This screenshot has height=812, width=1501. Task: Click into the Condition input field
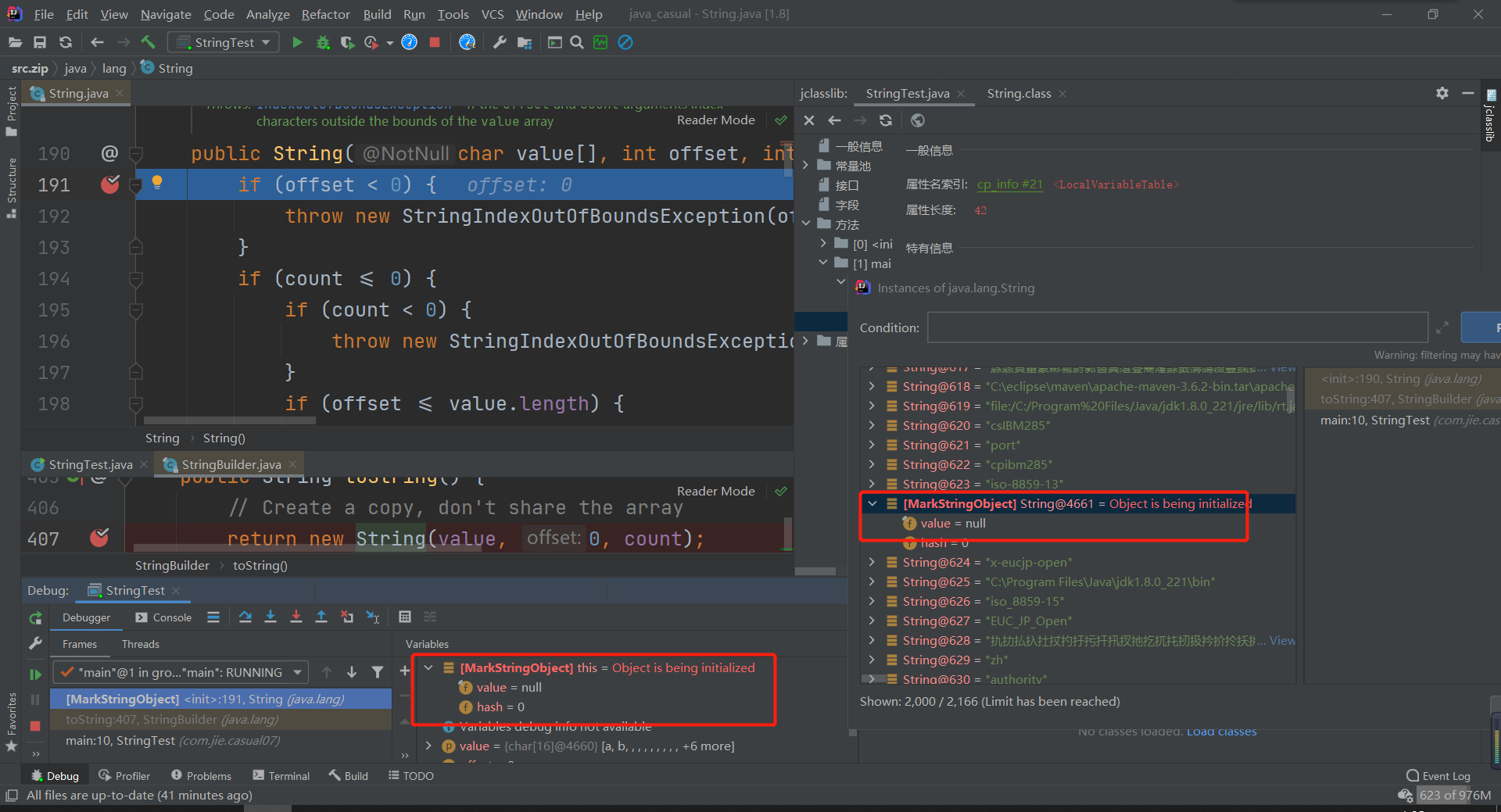coord(1177,327)
